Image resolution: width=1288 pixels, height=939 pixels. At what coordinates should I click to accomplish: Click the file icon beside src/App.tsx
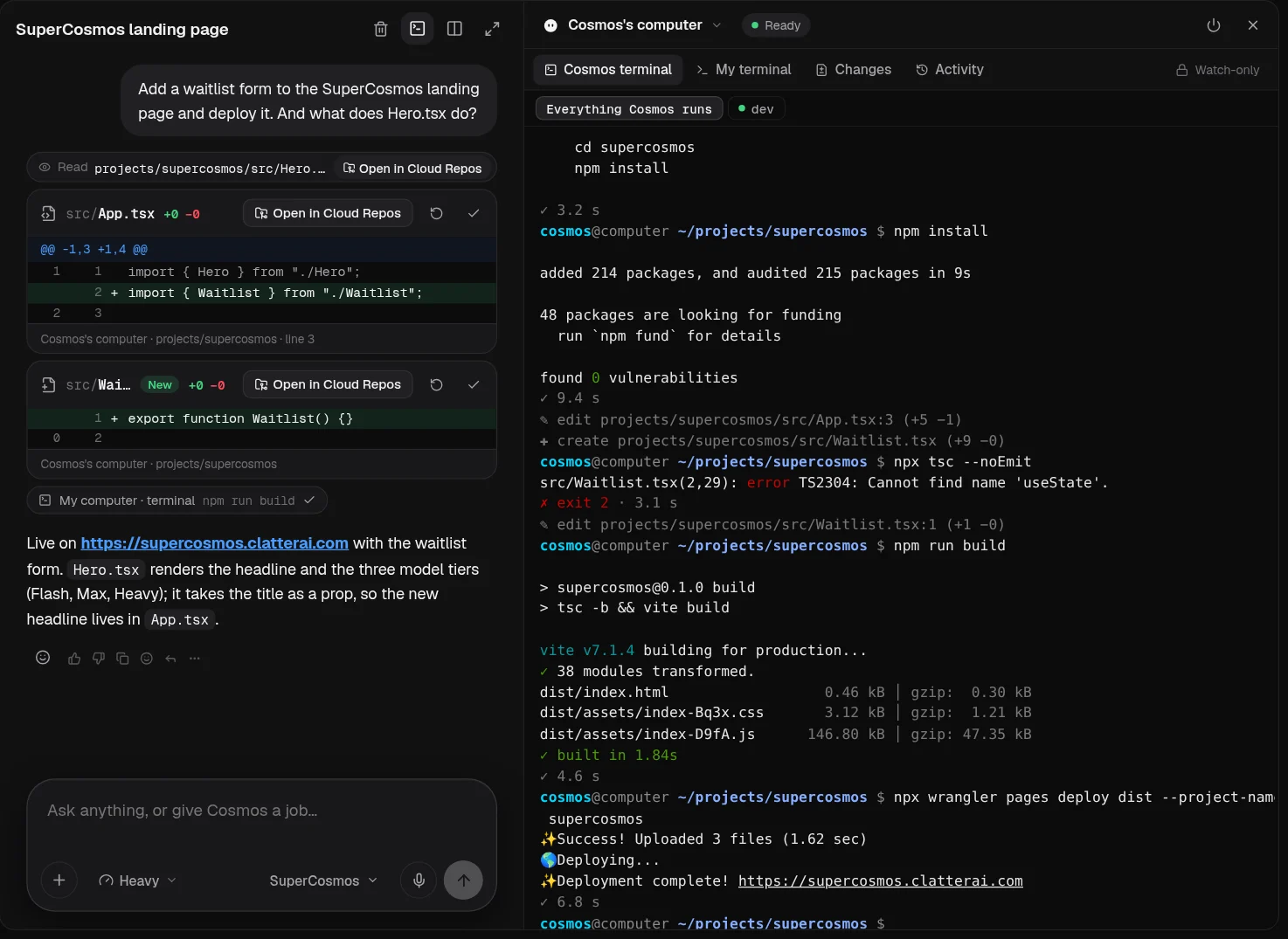(49, 213)
